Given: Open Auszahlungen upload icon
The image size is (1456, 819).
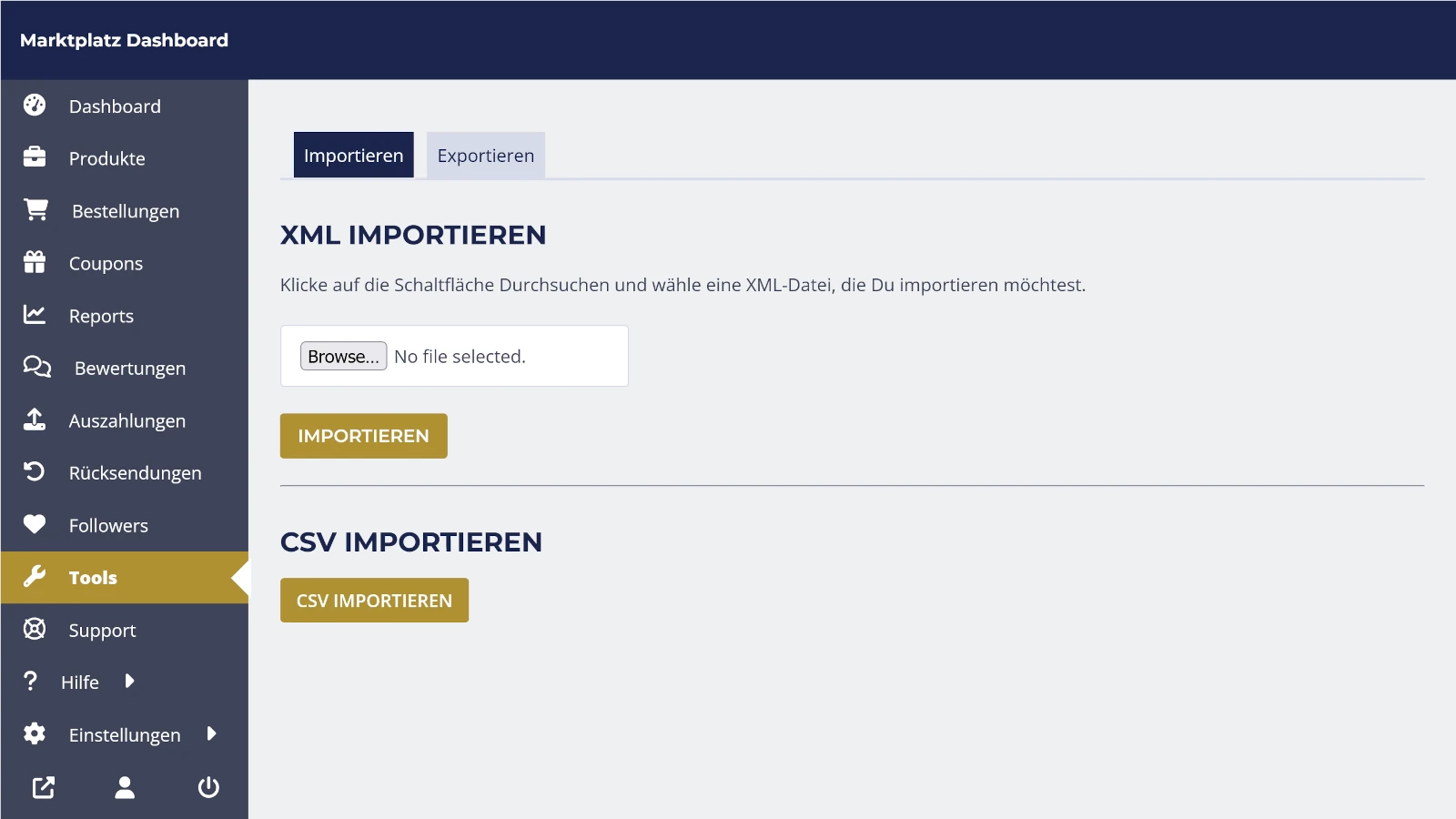Looking at the screenshot, I should (35, 420).
